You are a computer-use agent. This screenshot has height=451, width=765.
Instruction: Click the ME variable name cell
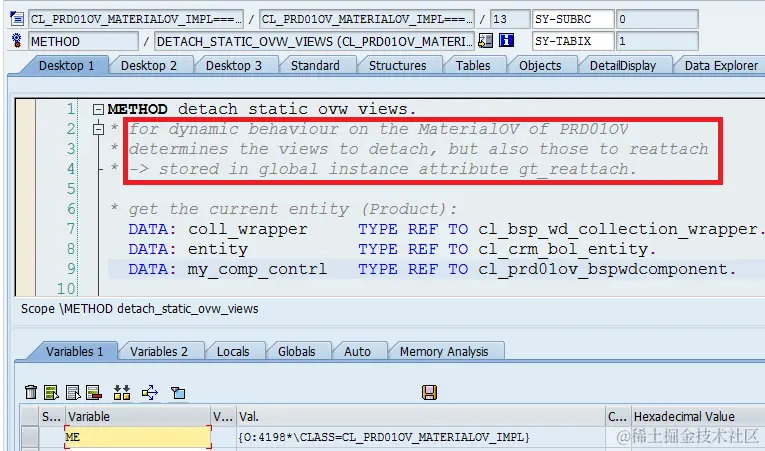138,437
